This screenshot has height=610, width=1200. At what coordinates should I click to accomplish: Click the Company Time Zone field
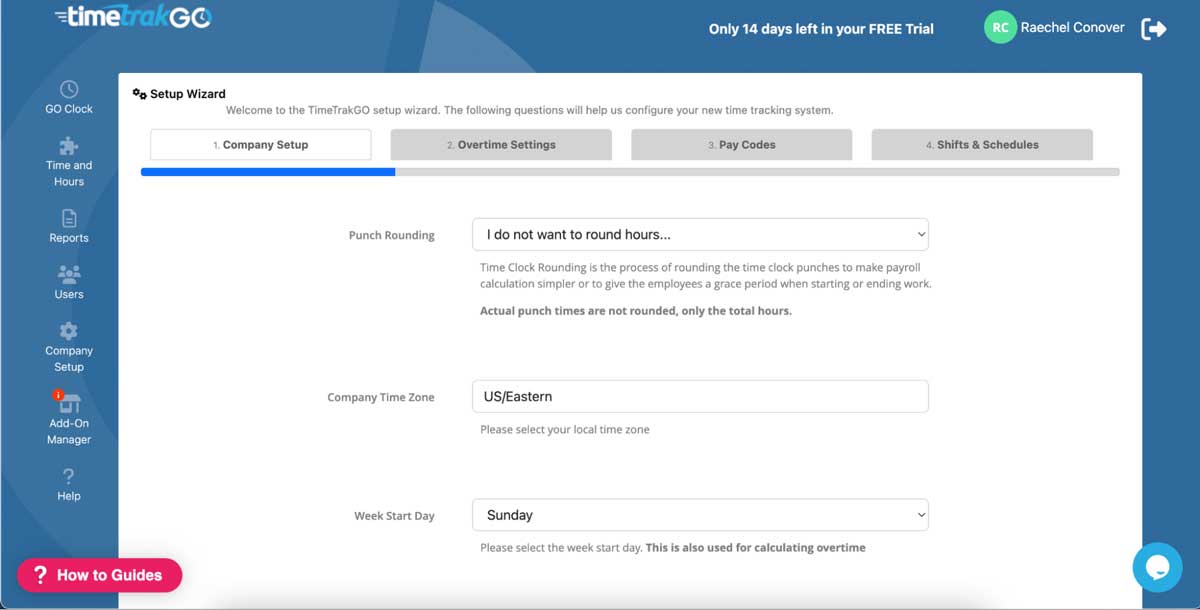700,396
